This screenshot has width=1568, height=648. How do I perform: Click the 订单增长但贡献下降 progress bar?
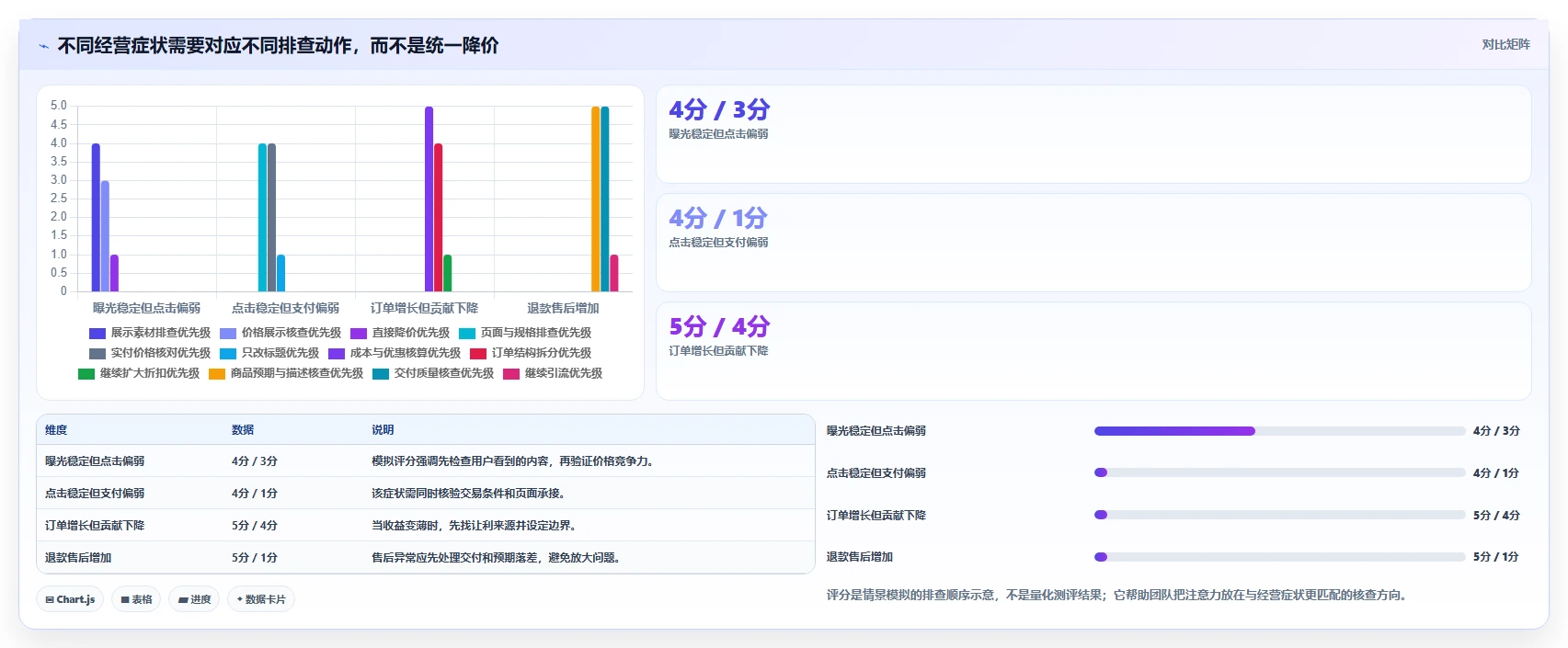1279,515
